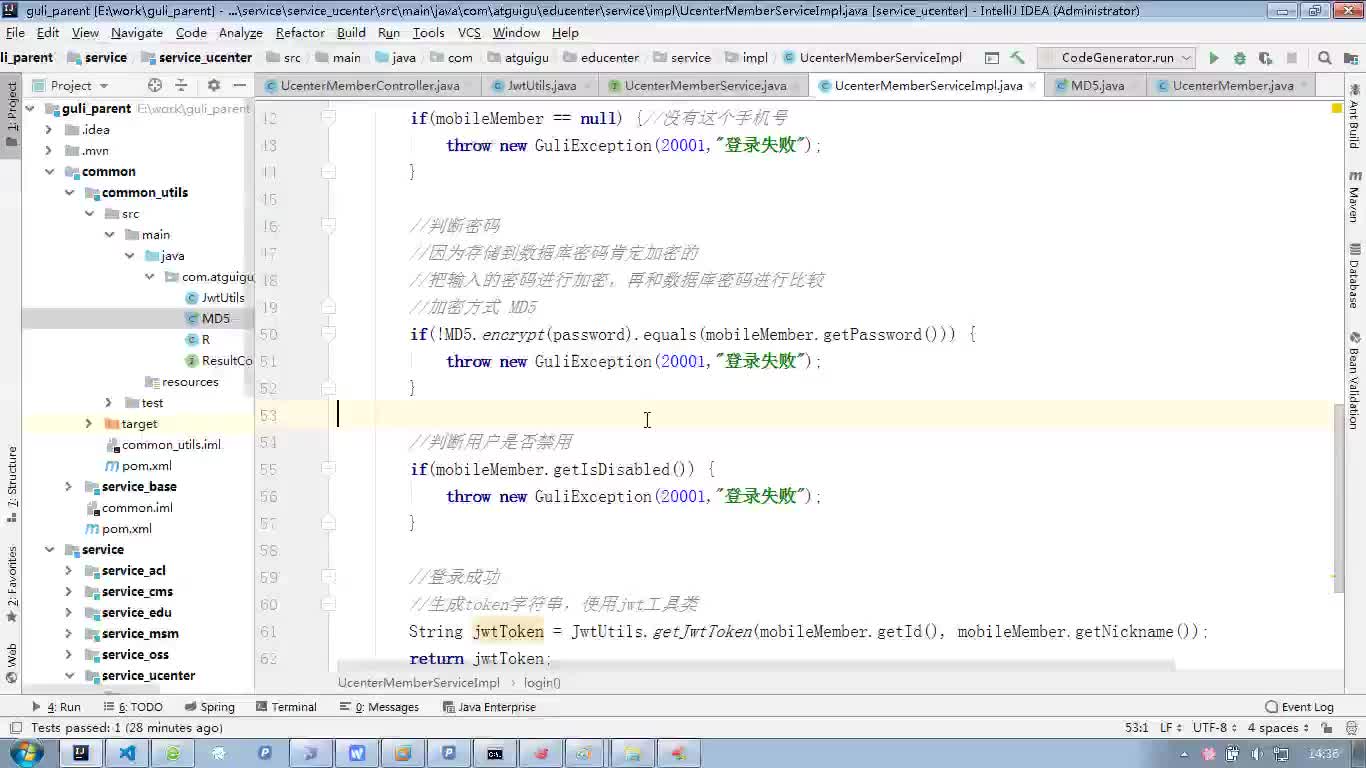The height and width of the screenshot is (768, 1366).
Task: Click the editor vertical scrollbar thumb
Action: (1339, 500)
